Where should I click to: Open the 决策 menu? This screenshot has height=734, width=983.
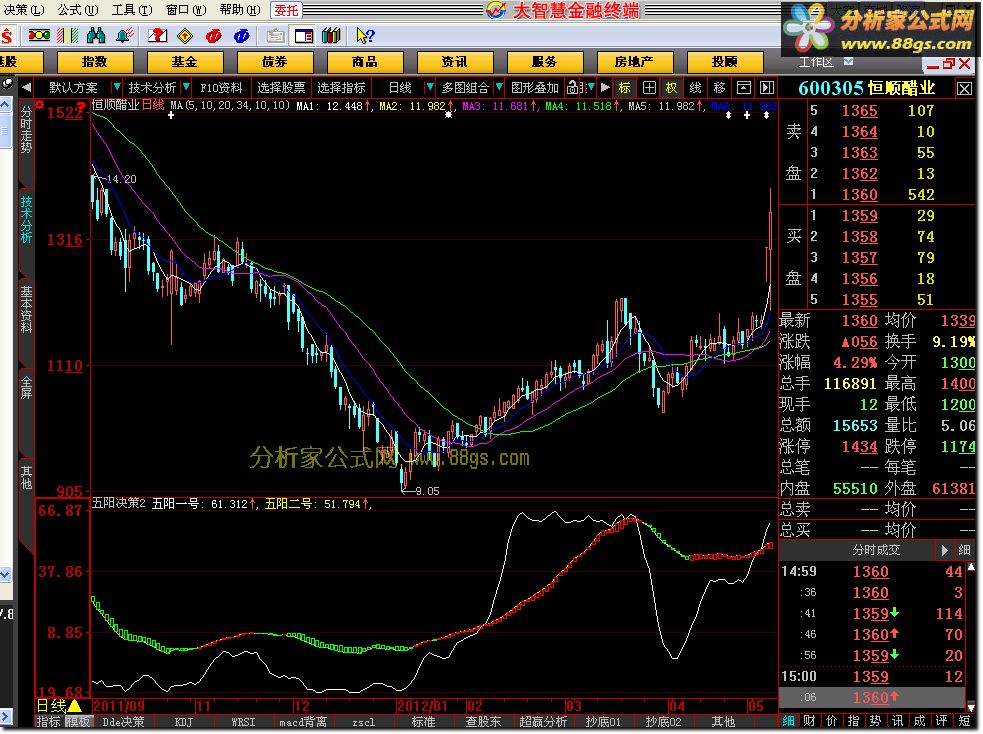pos(24,10)
